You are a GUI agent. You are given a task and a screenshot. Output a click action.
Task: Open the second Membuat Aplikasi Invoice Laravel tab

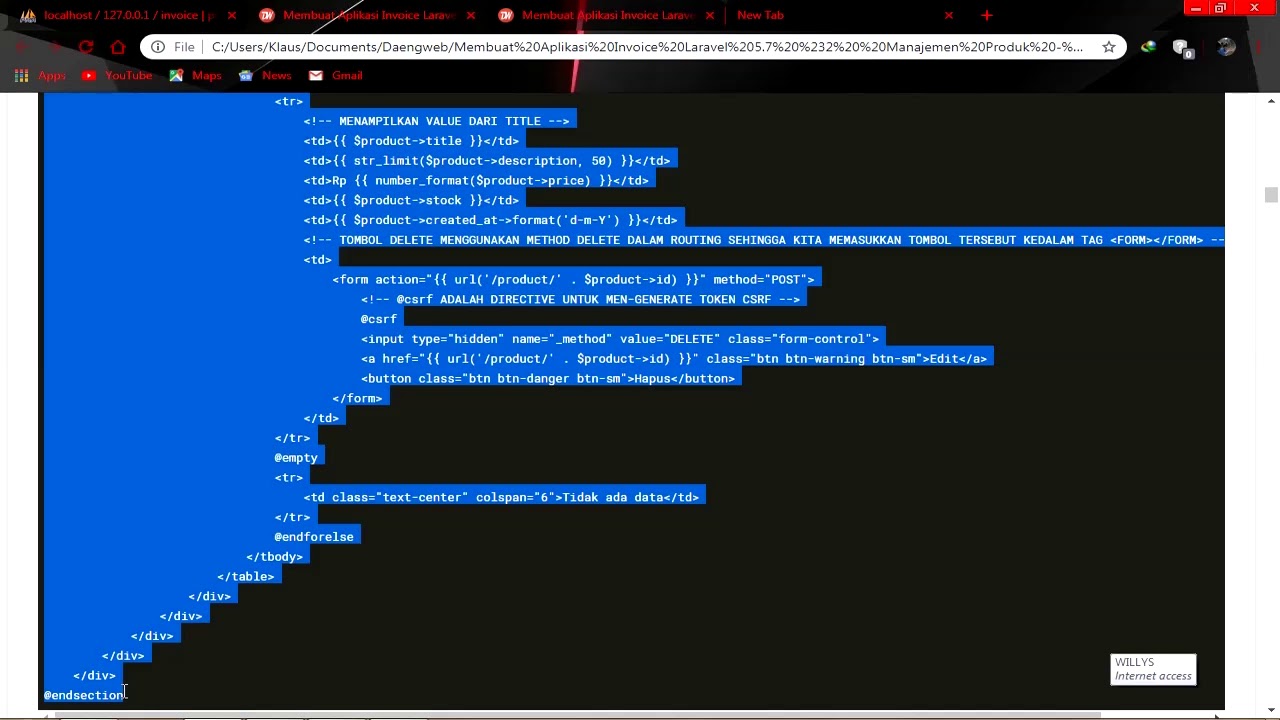point(367,15)
